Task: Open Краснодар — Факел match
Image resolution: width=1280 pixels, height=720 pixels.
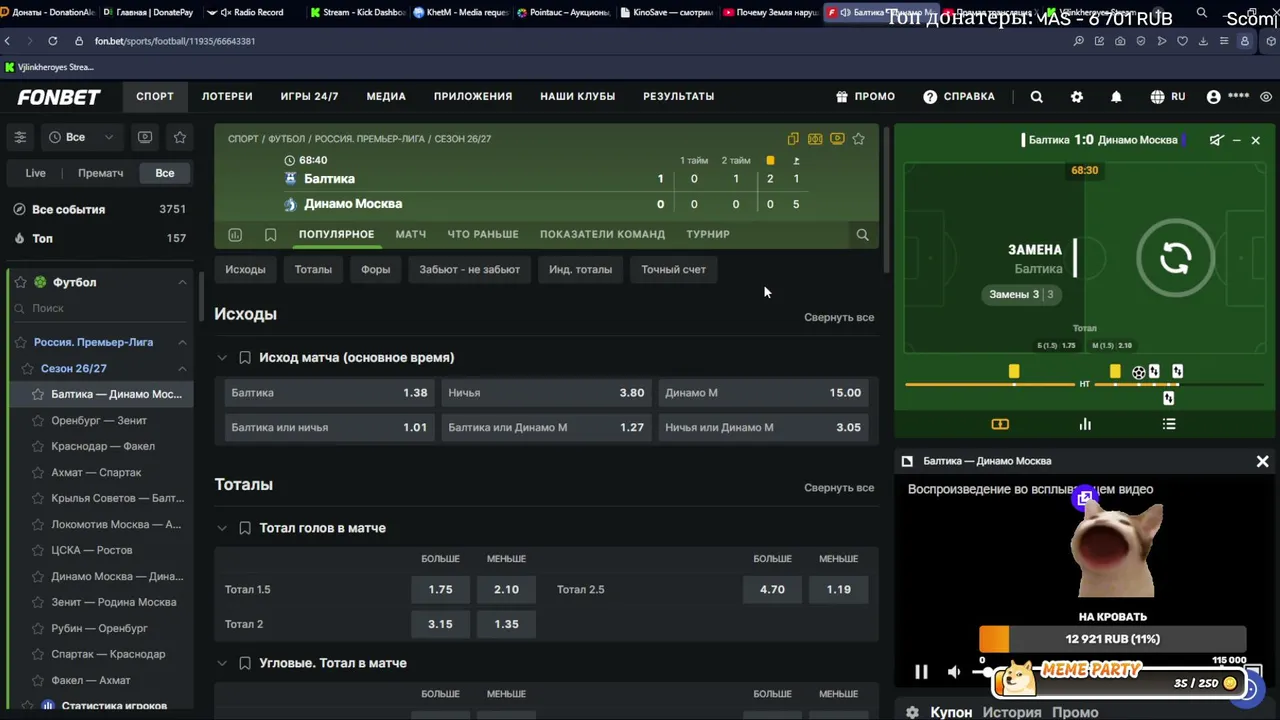Action: 103,446
